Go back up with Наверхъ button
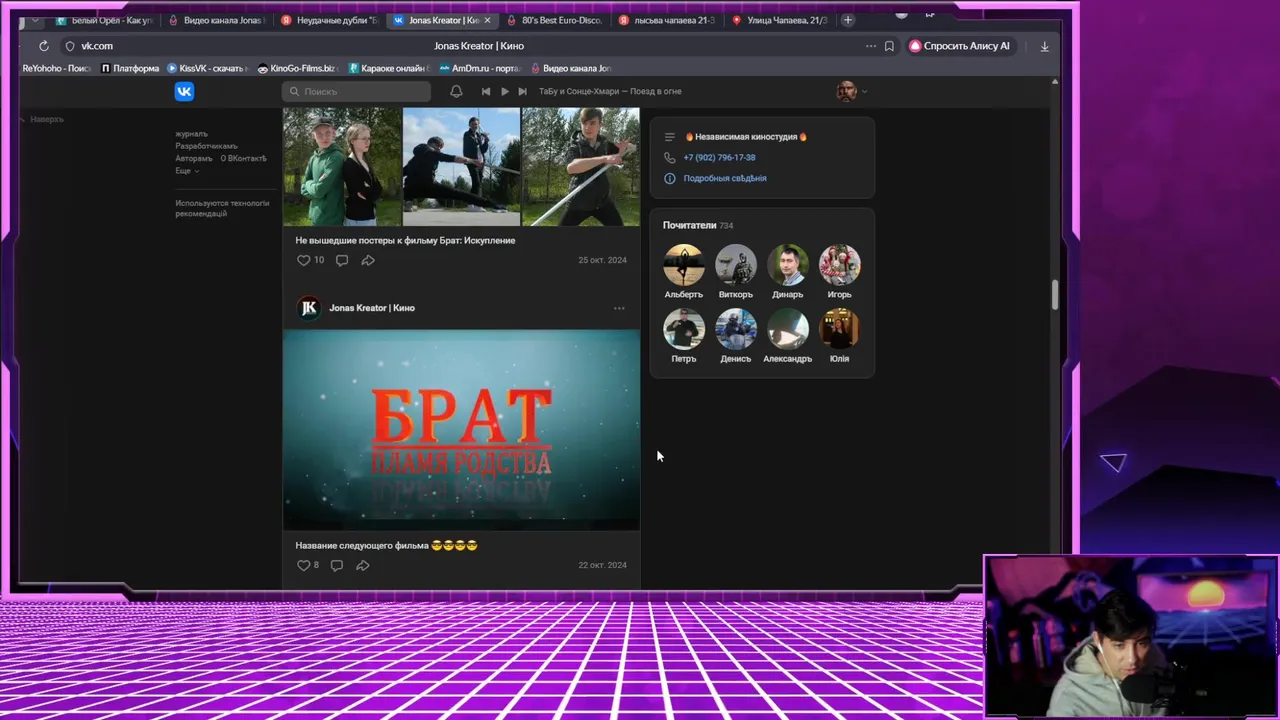The image size is (1280, 720). (x=42, y=119)
